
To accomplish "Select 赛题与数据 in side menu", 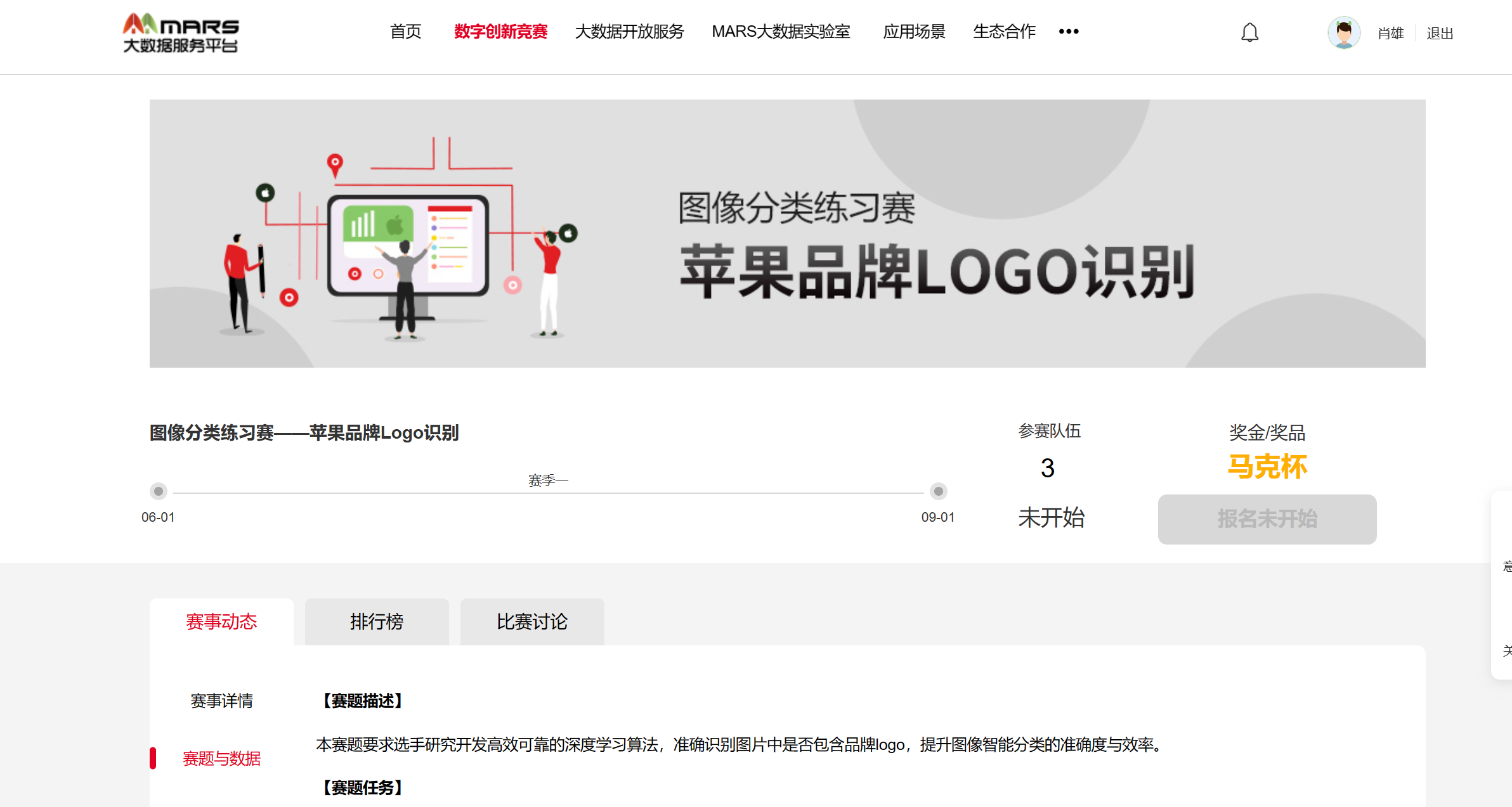I will (x=221, y=758).
